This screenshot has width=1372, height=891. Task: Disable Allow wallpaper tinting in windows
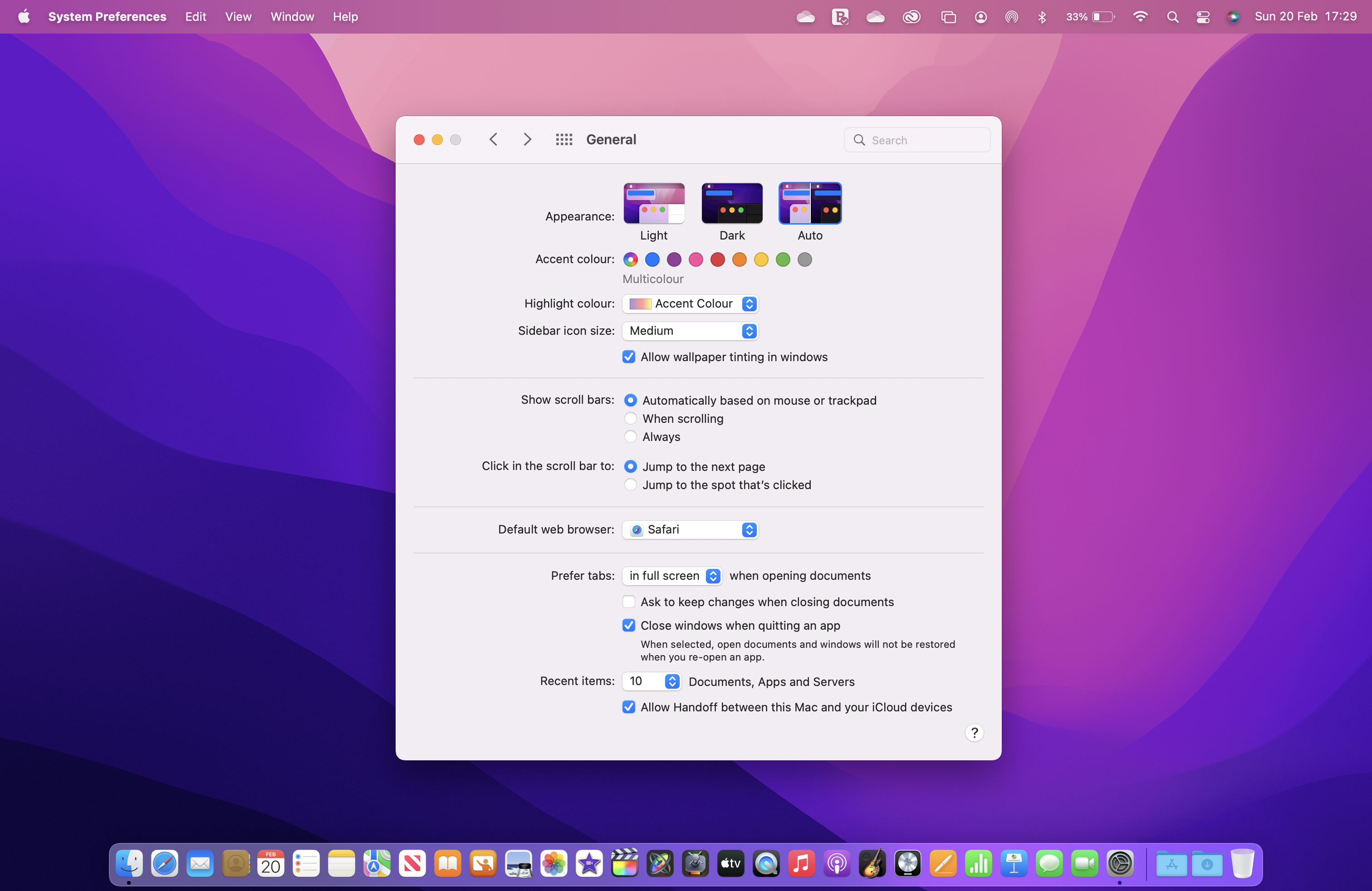pyautogui.click(x=628, y=357)
